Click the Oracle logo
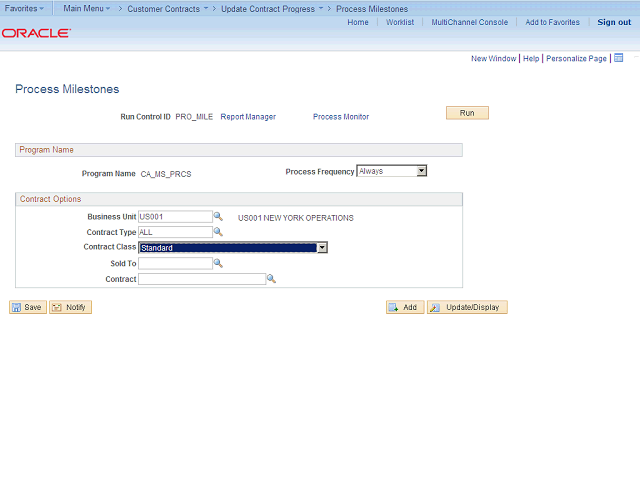Viewport: 640px width, 480px height. (36, 33)
